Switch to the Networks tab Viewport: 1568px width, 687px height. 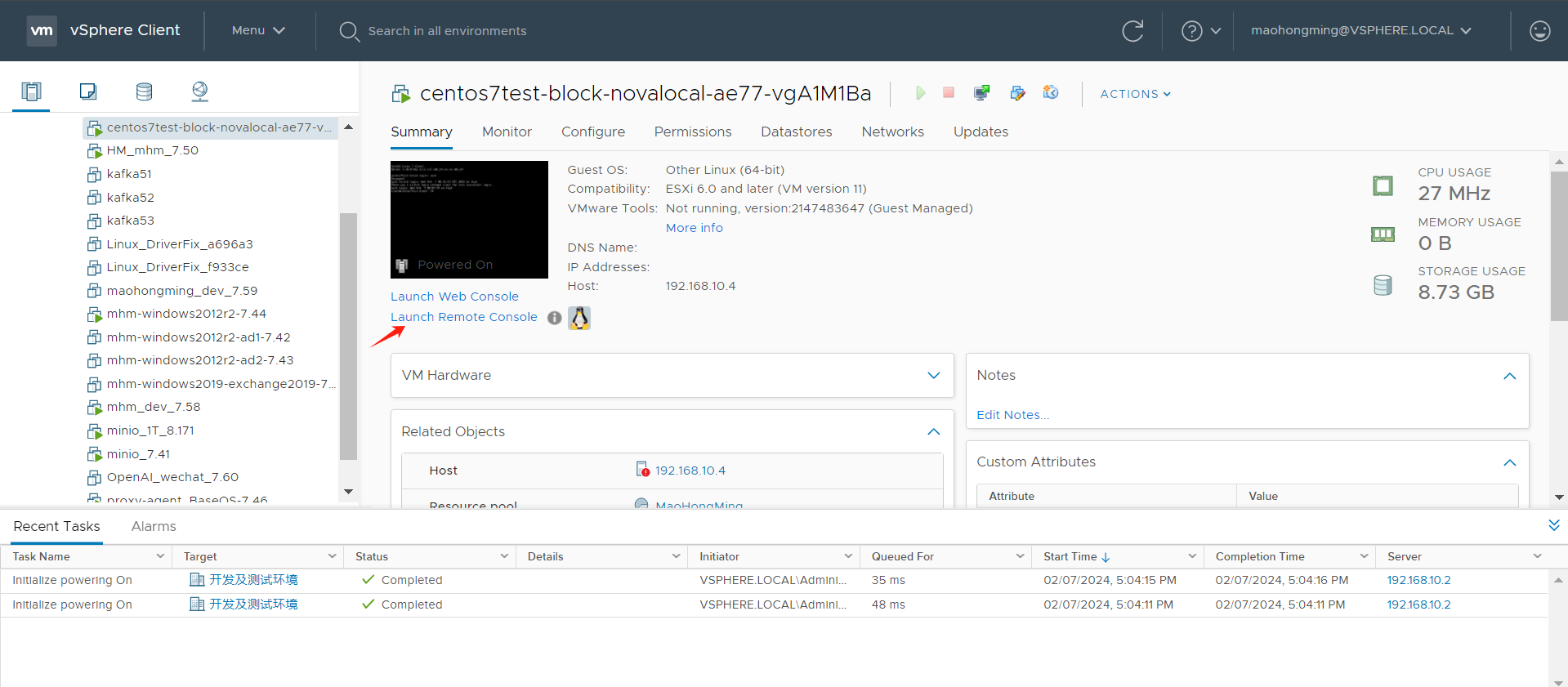pos(893,132)
